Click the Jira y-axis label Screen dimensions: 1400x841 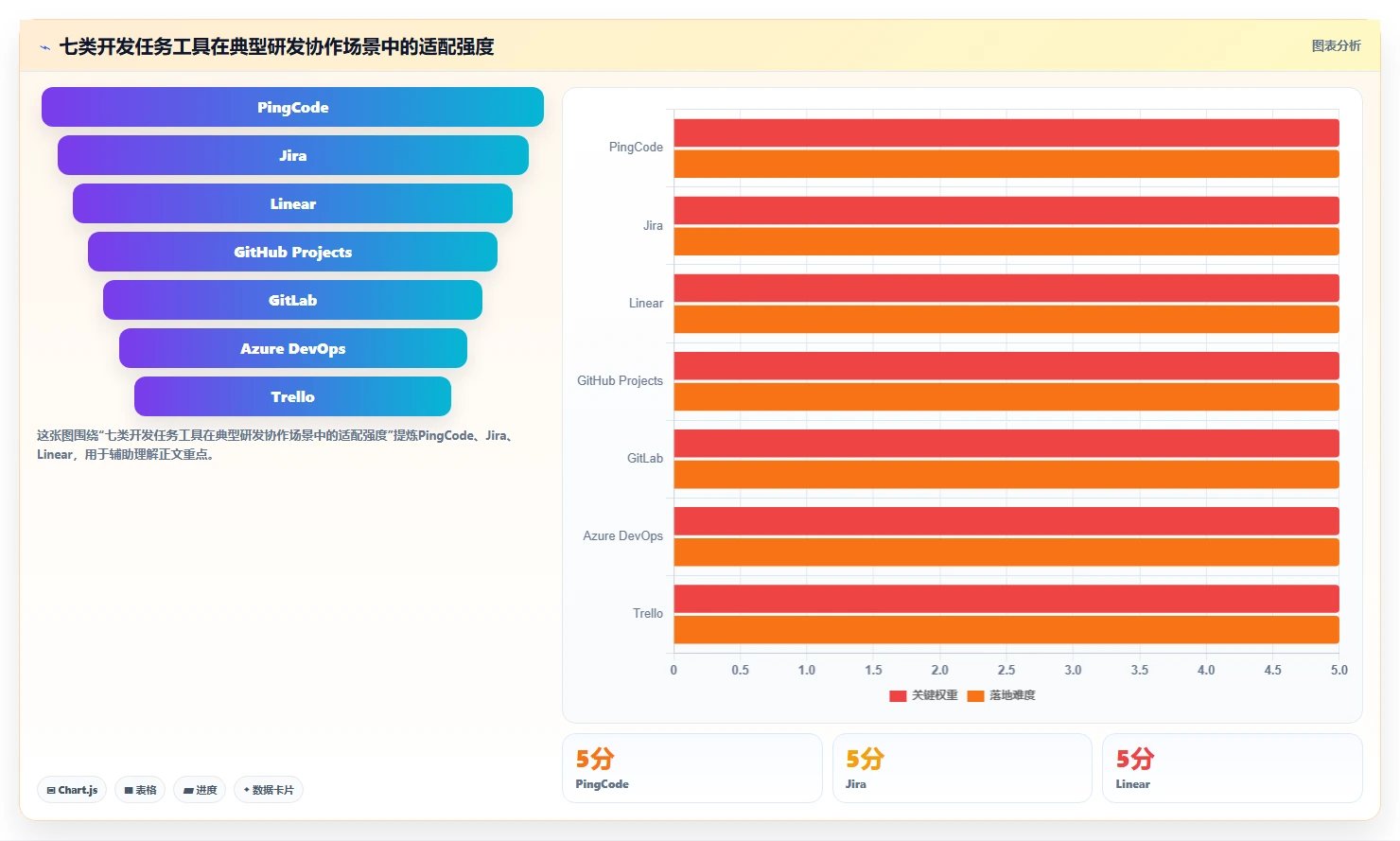point(653,225)
